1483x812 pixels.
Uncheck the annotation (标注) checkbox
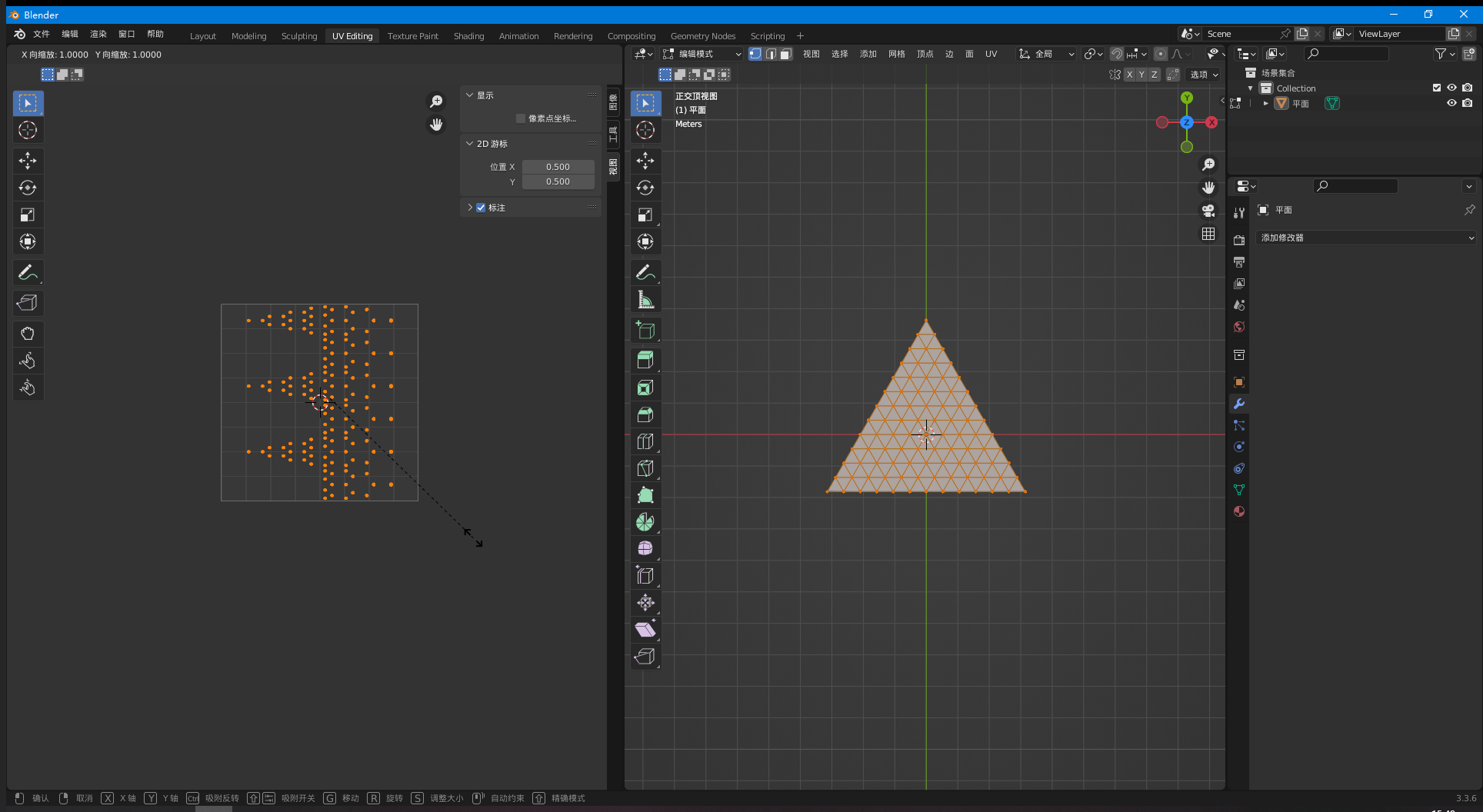point(481,208)
